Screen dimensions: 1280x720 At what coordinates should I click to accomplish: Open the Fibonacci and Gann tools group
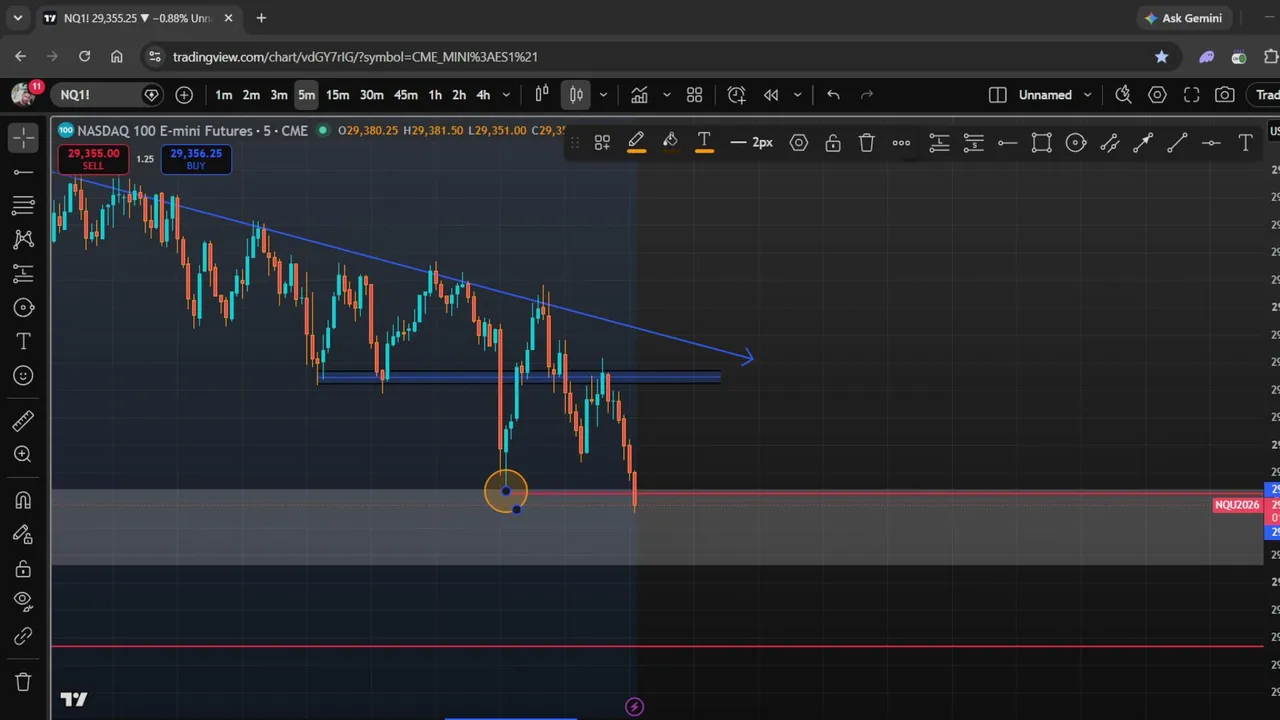[x=24, y=206]
